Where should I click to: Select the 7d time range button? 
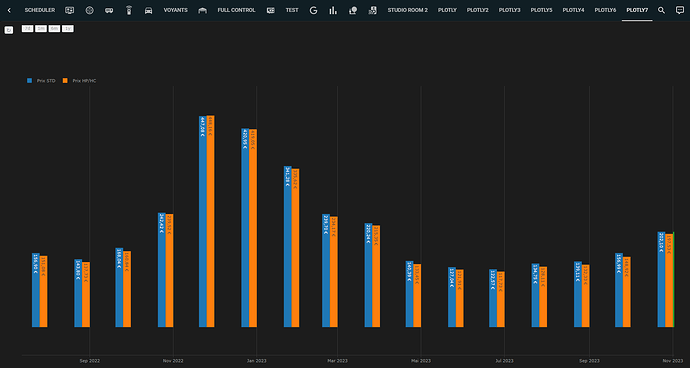pyautogui.click(x=27, y=29)
